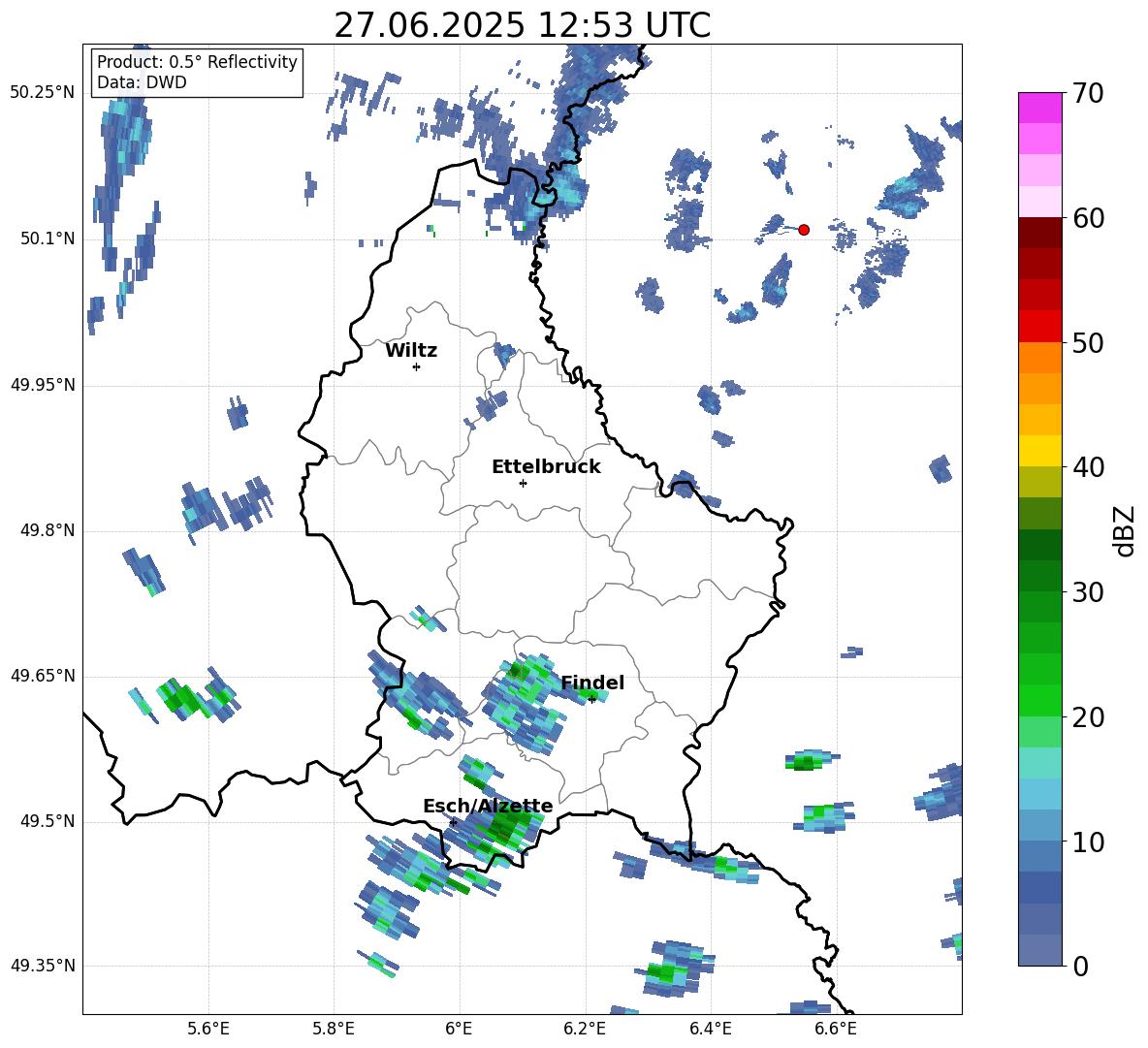
Task: Click the yellow colorbar segment at 40
Action: (1039, 451)
